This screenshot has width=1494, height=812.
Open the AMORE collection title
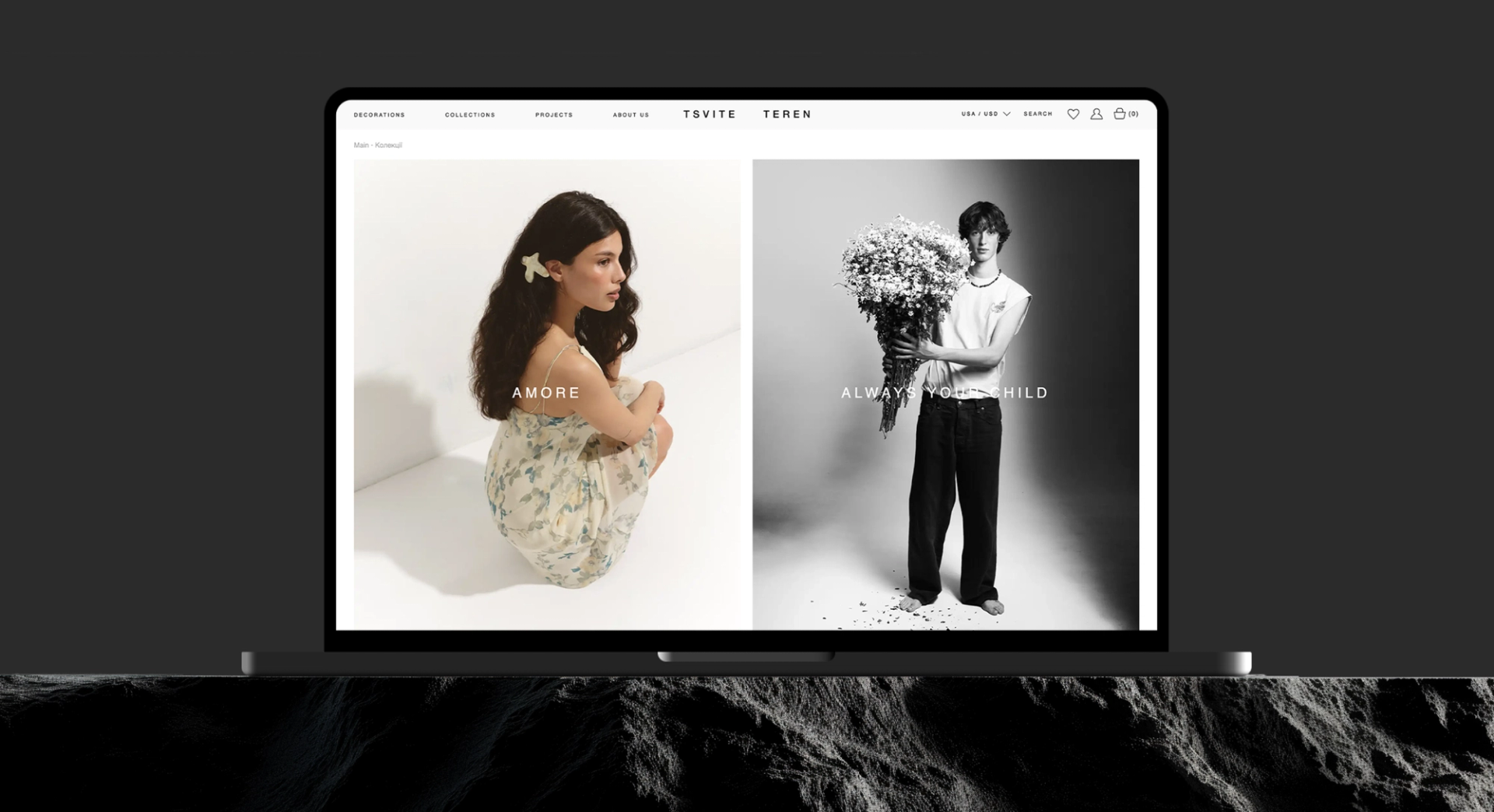(546, 393)
